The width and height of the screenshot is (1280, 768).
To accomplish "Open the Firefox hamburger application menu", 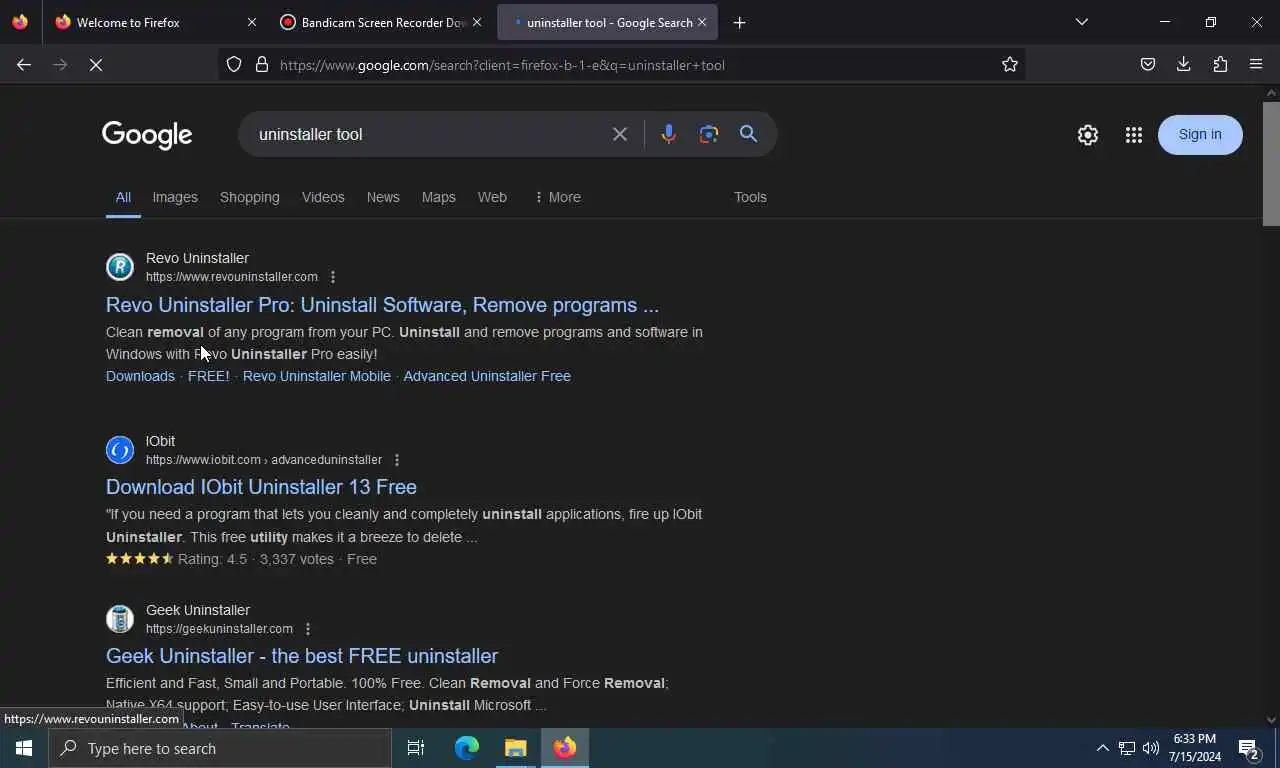I will pos(1256,65).
